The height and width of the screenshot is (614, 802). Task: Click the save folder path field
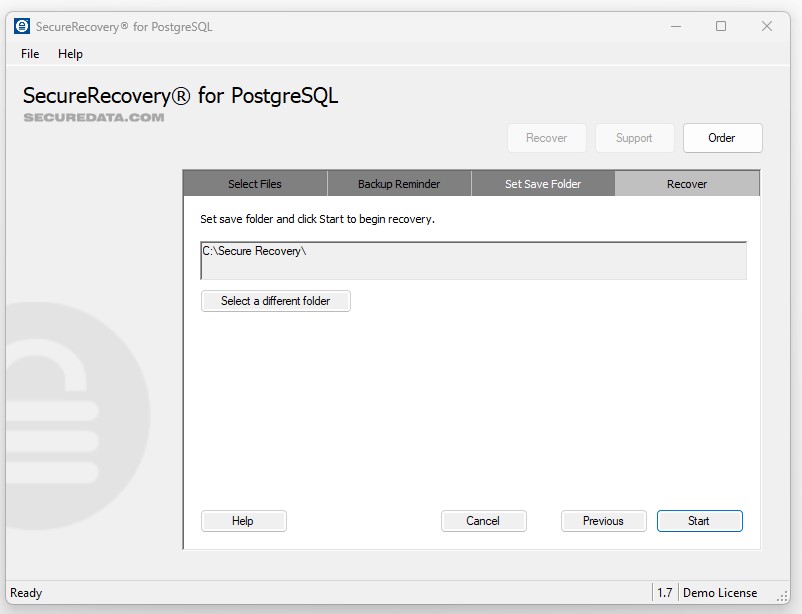(473, 260)
